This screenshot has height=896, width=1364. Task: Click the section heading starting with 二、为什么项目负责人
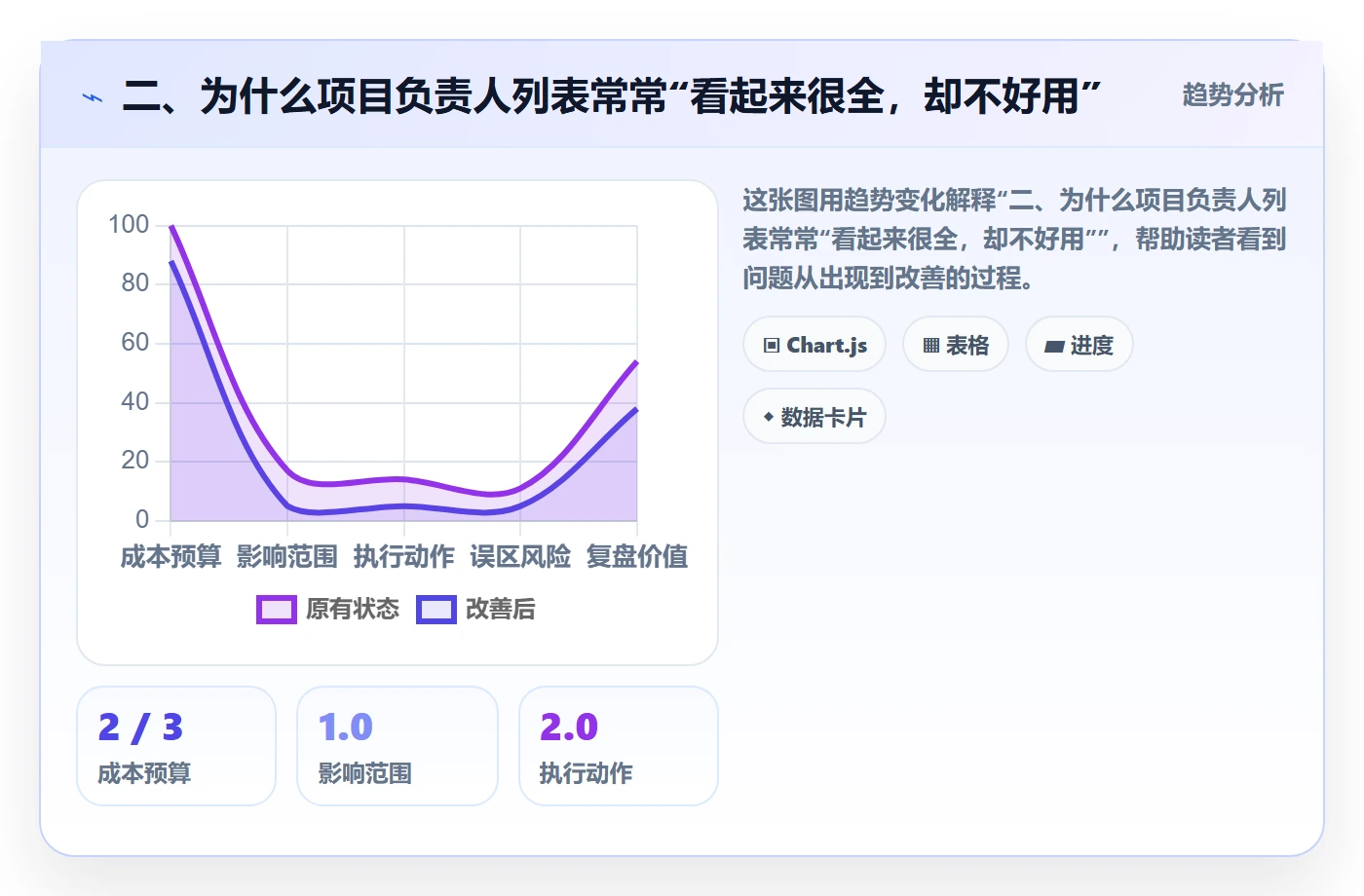[x=612, y=96]
